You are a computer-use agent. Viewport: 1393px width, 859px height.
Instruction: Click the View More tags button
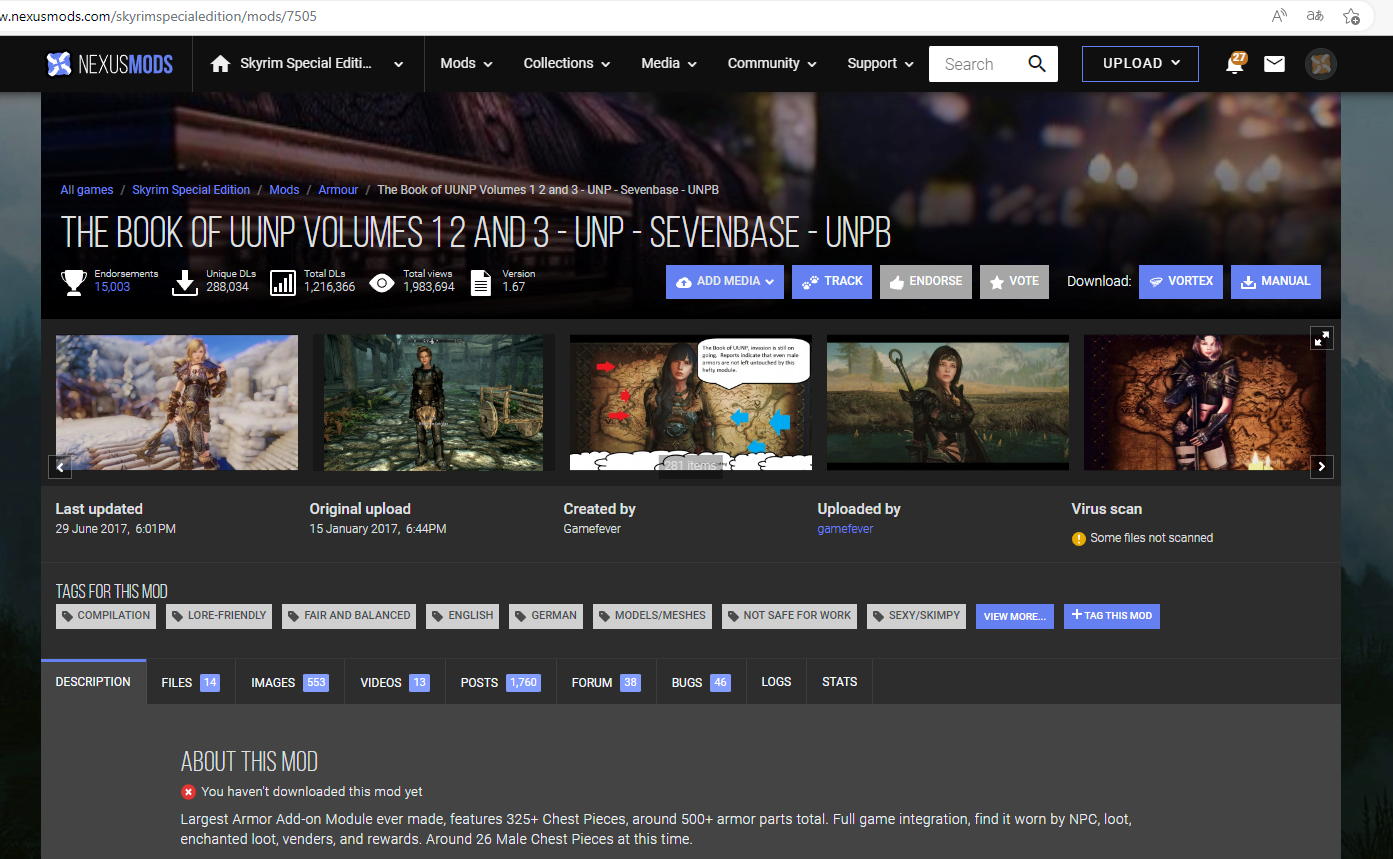(x=1014, y=616)
